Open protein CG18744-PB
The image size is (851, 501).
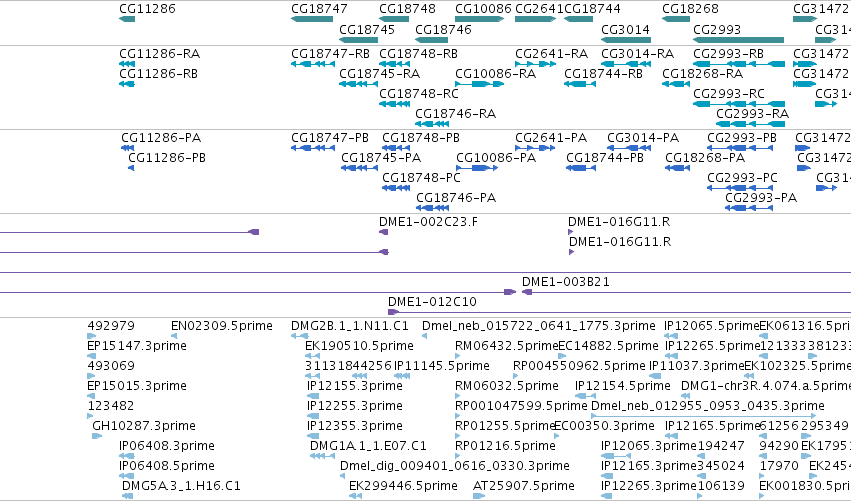(605, 158)
